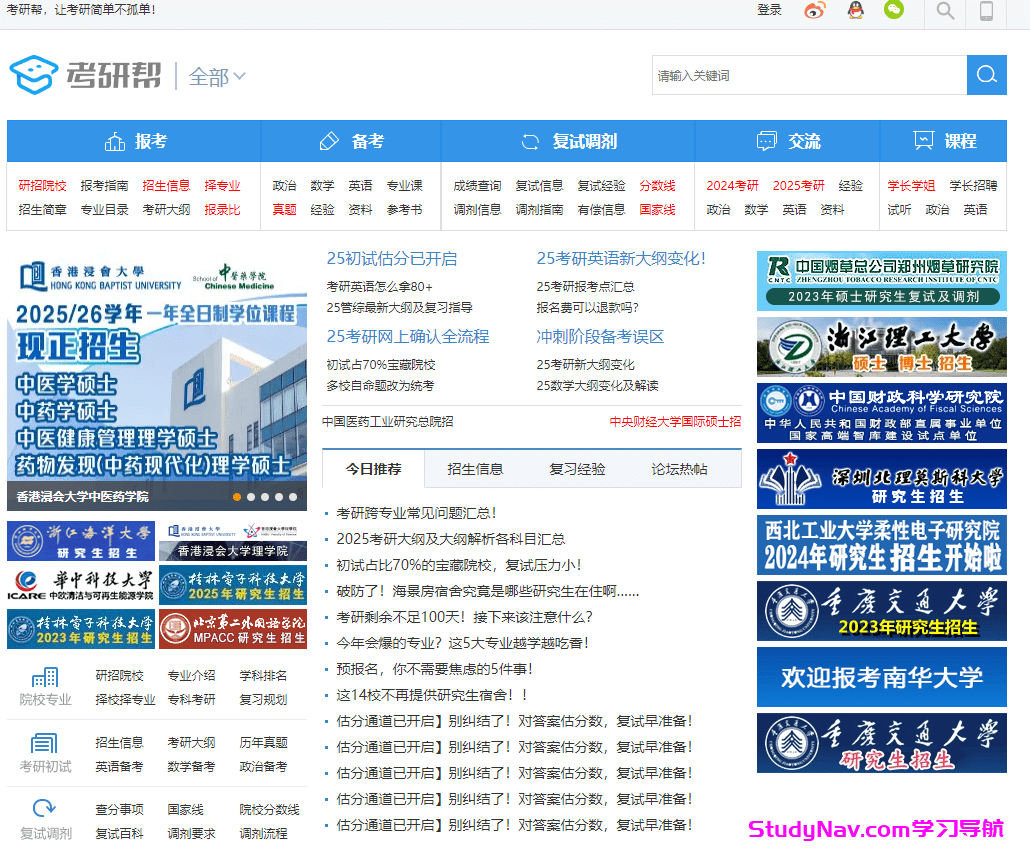Click the green WeChat login icon
The image size is (1030, 867).
tap(893, 11)
